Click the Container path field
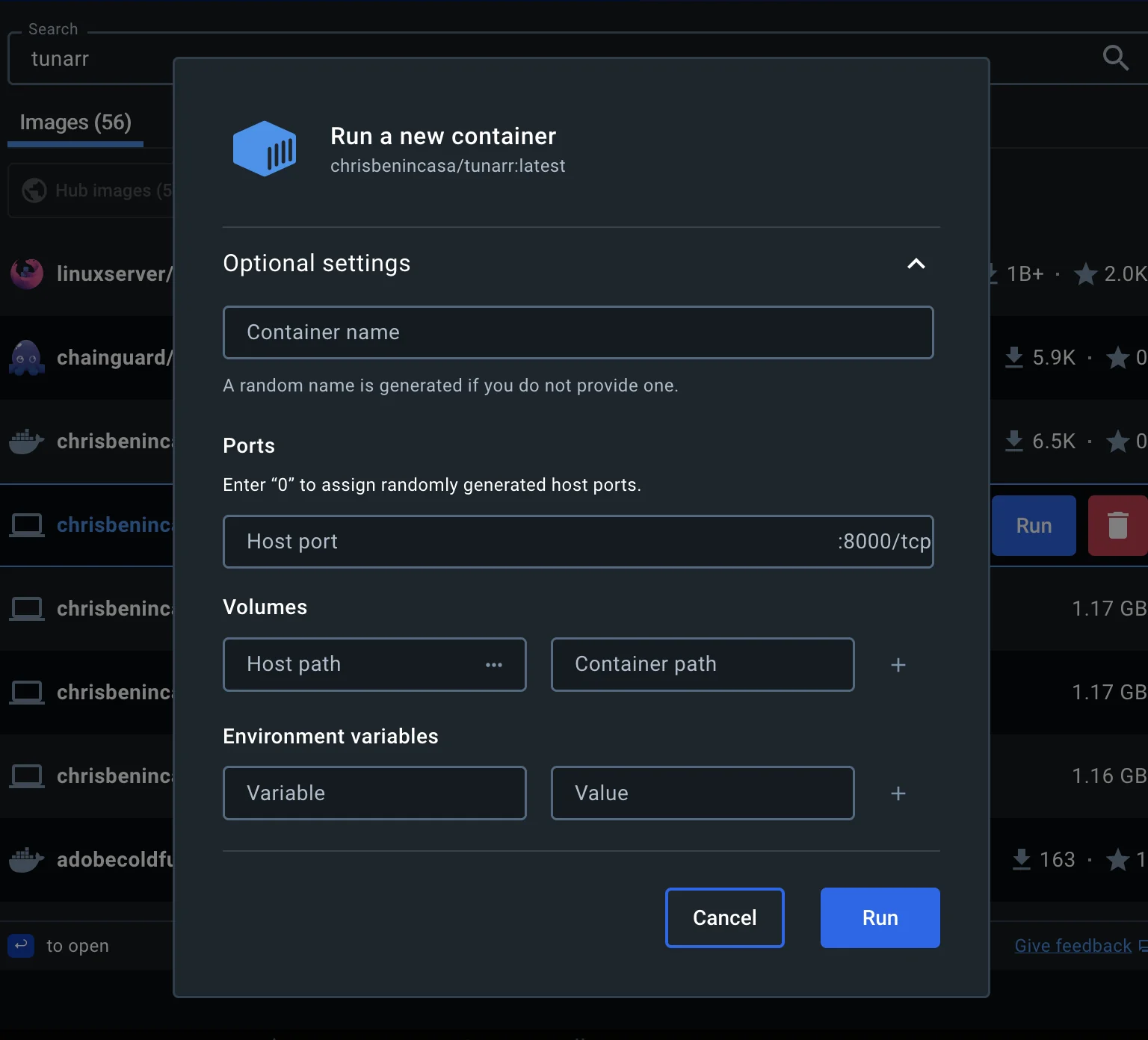 coord(703,664)
